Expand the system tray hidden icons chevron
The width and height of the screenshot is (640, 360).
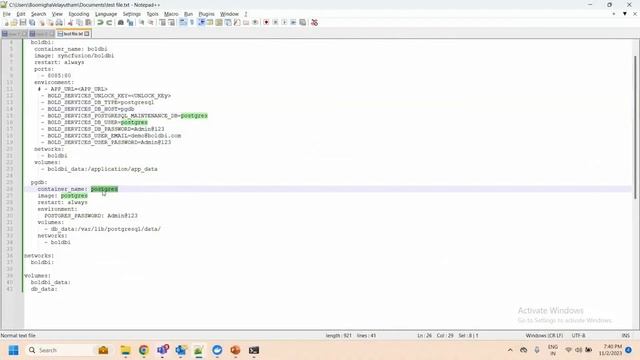[x=510, y=350]
